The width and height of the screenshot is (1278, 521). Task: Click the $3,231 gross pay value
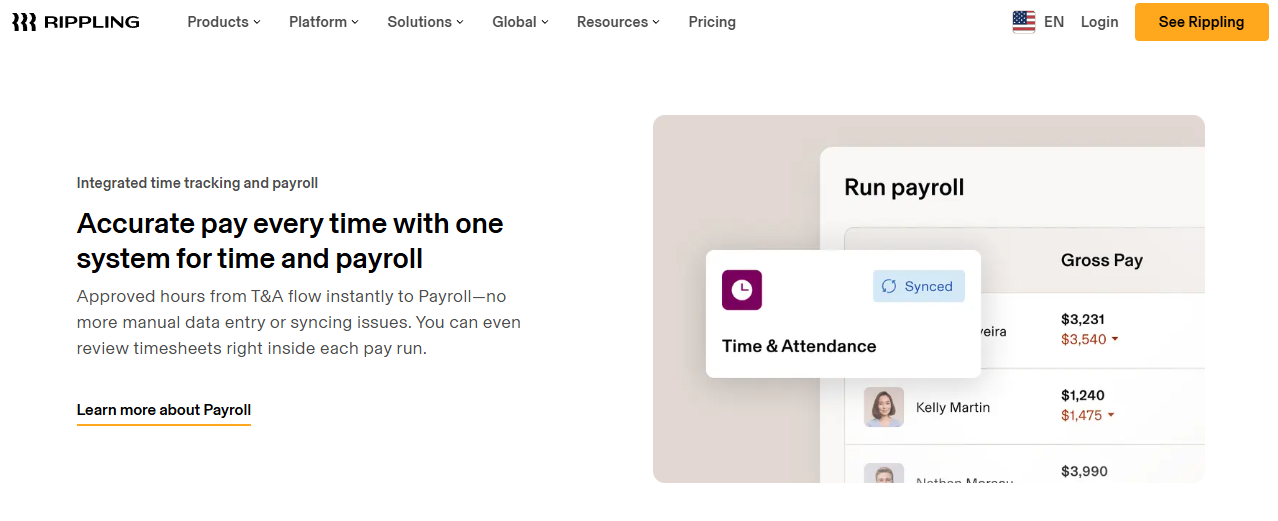click(1083, 320)
